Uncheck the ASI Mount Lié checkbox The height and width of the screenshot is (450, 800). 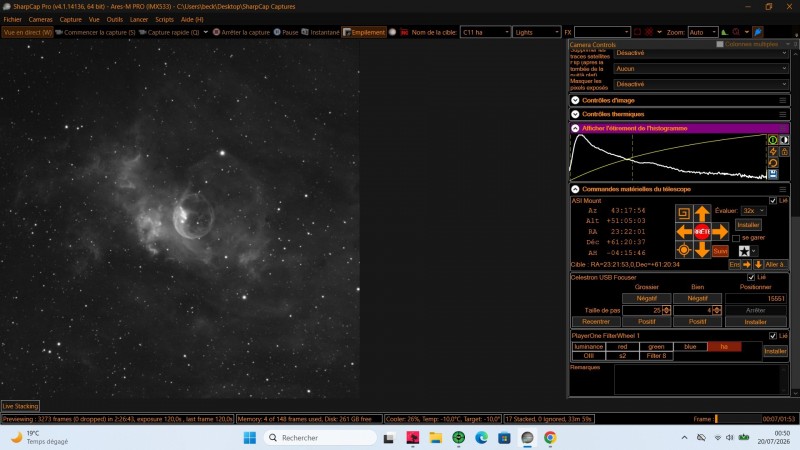[x=772, y=201]
